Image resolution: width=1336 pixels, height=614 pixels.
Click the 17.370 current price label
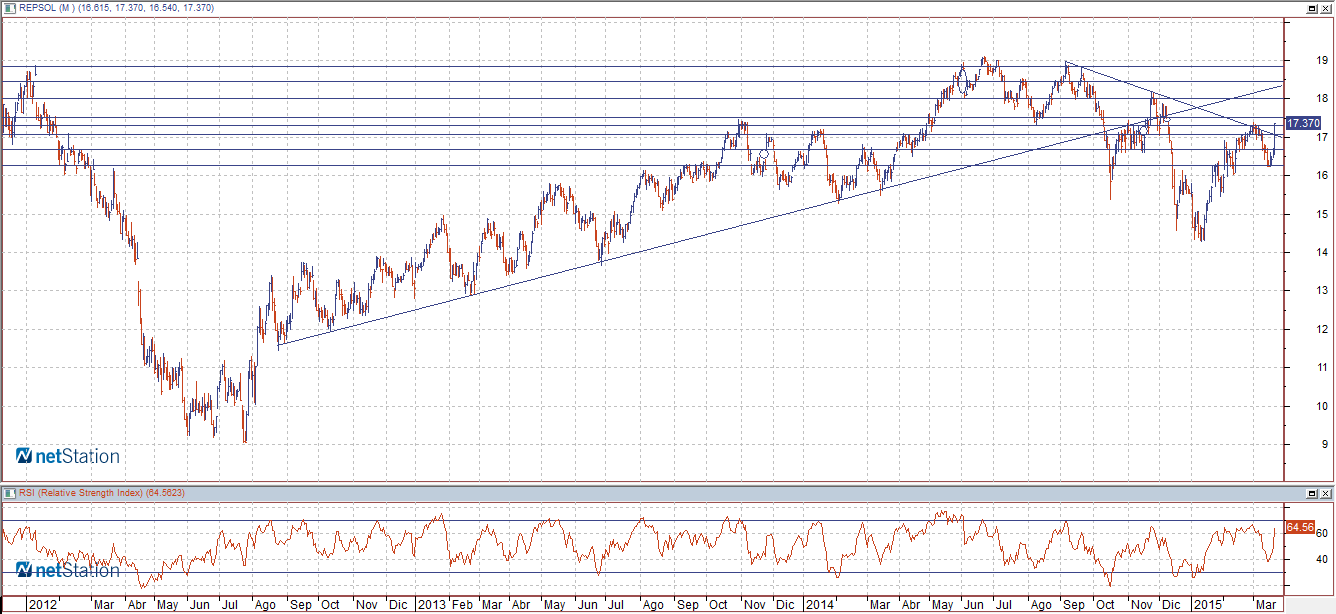1302,123
